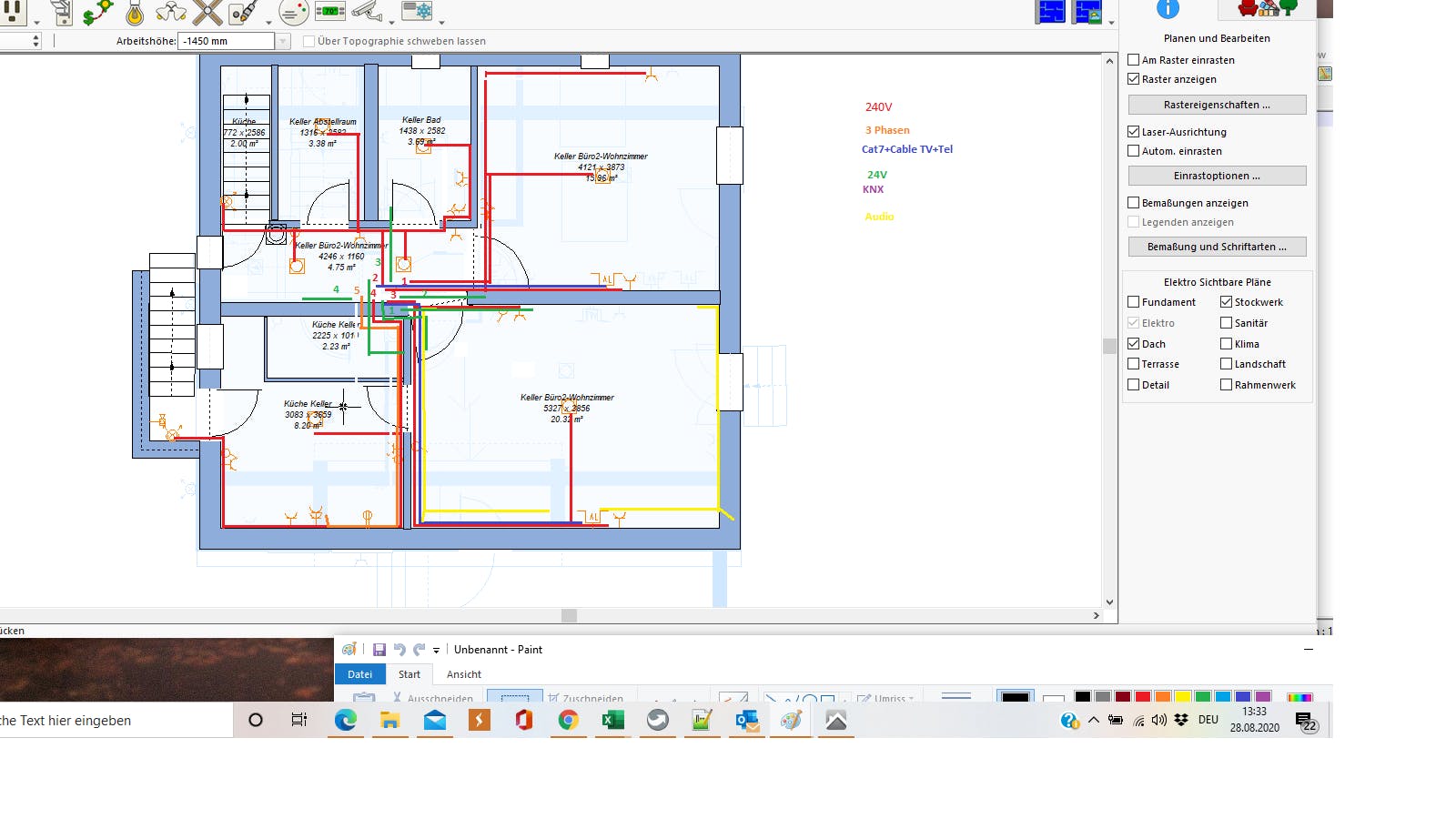Select the light bulb fixture tool
1456x819 pixels.
pos(135,13)
